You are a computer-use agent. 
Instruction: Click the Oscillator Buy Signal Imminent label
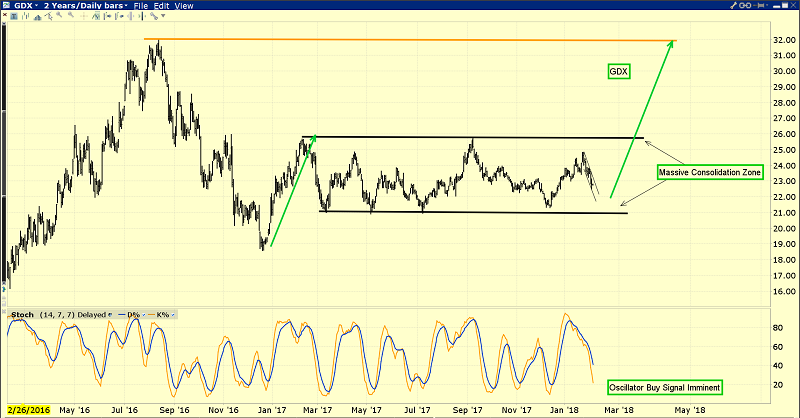(672, 387)
